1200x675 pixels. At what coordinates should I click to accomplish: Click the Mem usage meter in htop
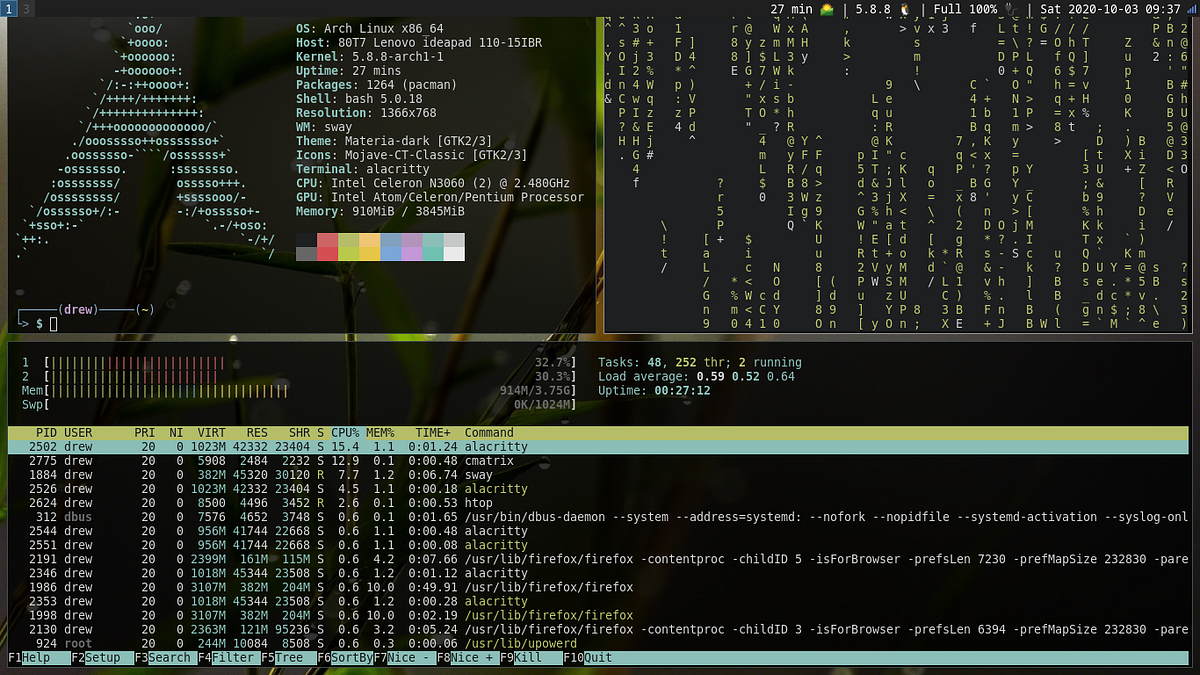(299, 390)
